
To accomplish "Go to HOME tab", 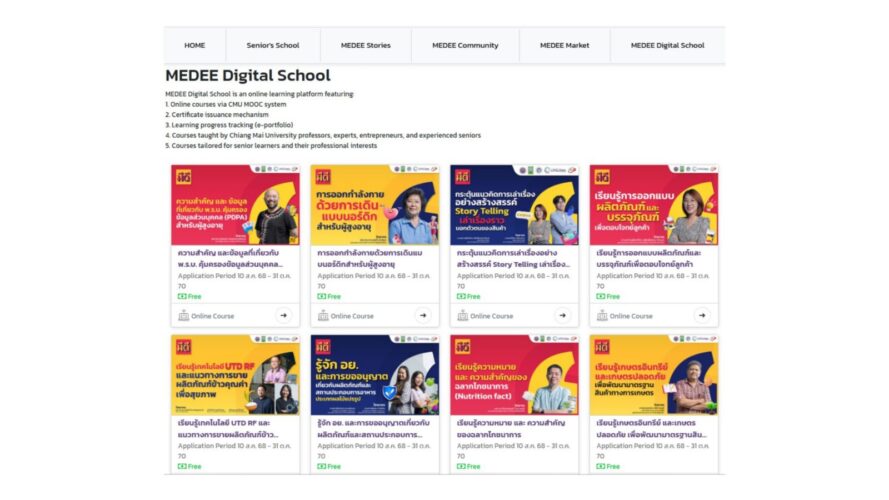I will point(194,45).
